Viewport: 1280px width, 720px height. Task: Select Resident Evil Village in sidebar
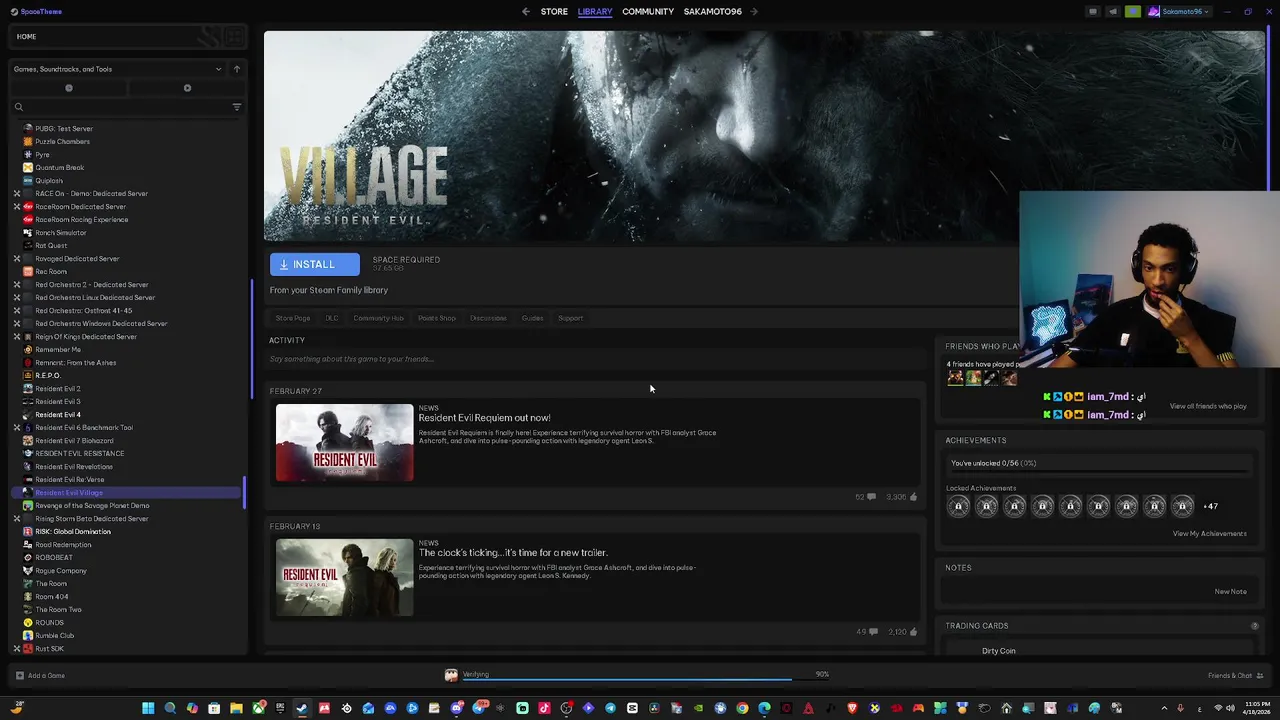coord(68,493)
